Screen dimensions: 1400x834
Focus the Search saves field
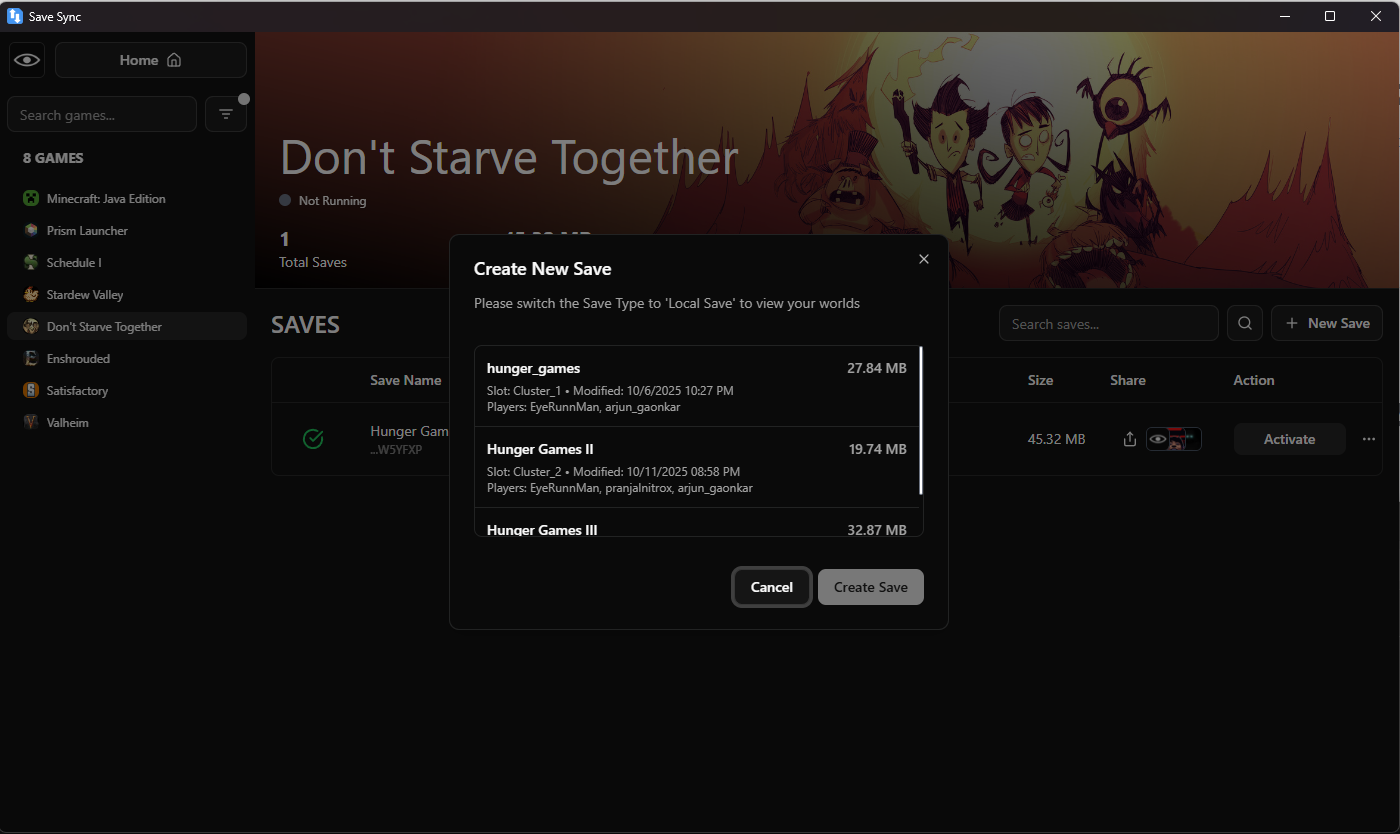tap(1109, 324)
